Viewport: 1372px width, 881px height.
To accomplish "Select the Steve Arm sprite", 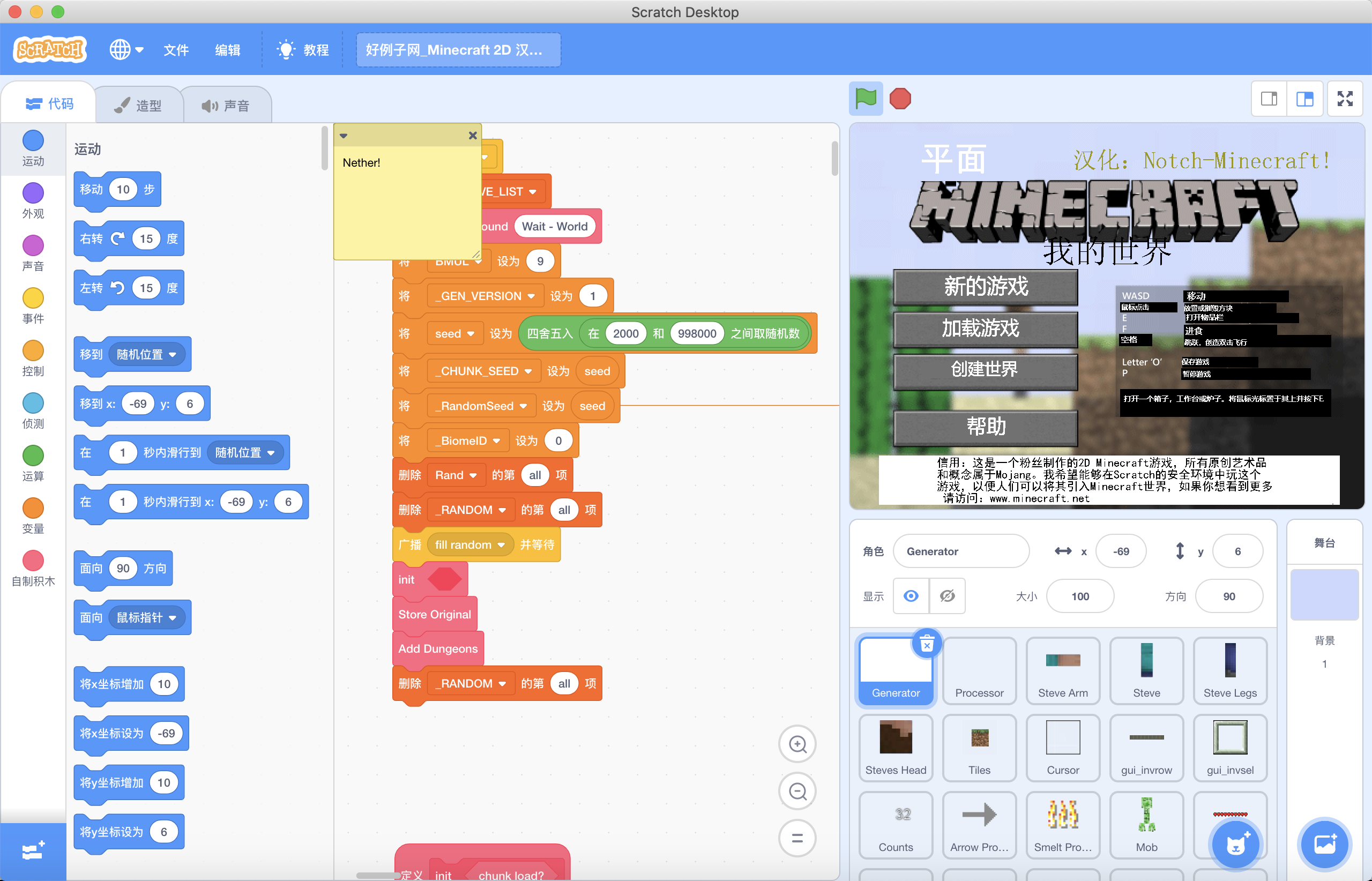I will [1062, 671].
